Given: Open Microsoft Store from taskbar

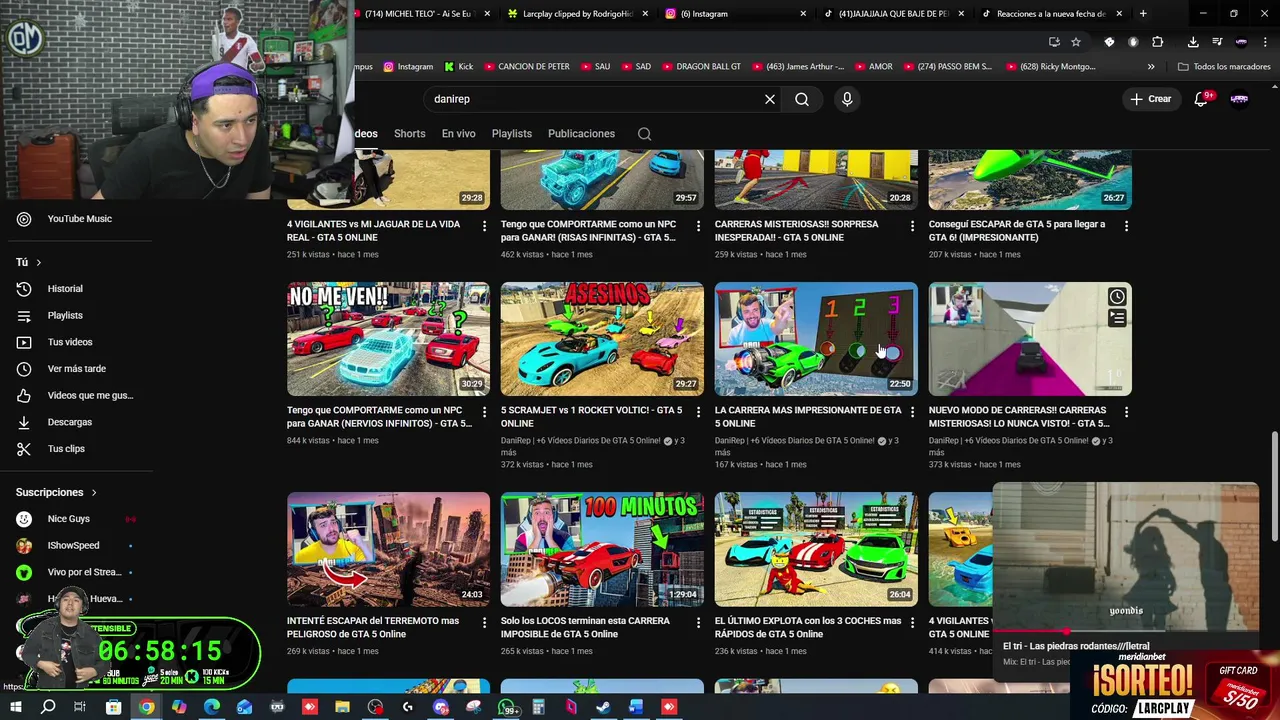Looking at the screenshot, I should [114, 707].
